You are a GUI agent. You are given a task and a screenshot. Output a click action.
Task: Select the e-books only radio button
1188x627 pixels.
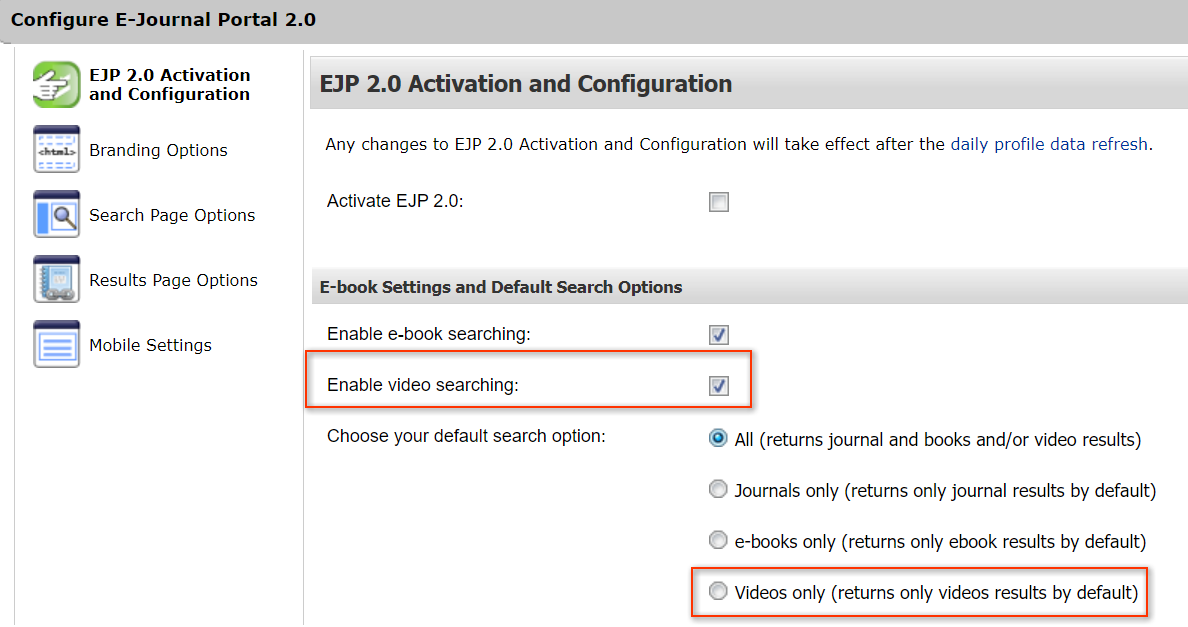[x=718, y=541]
